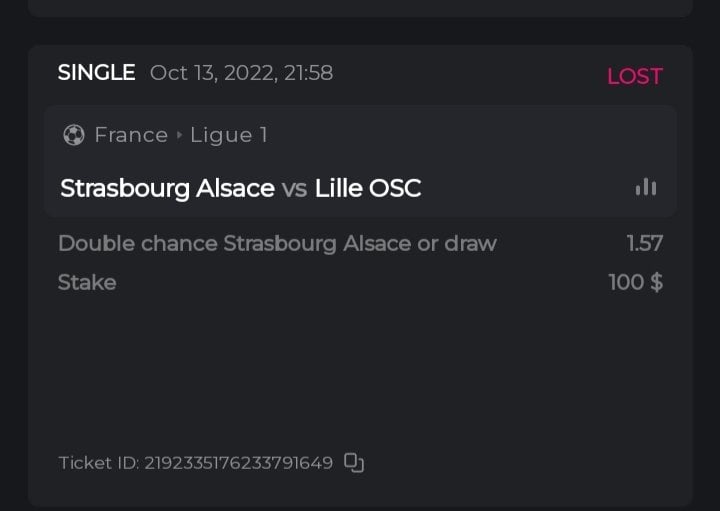Click the Oct 13, 2022 bet date

241,73
